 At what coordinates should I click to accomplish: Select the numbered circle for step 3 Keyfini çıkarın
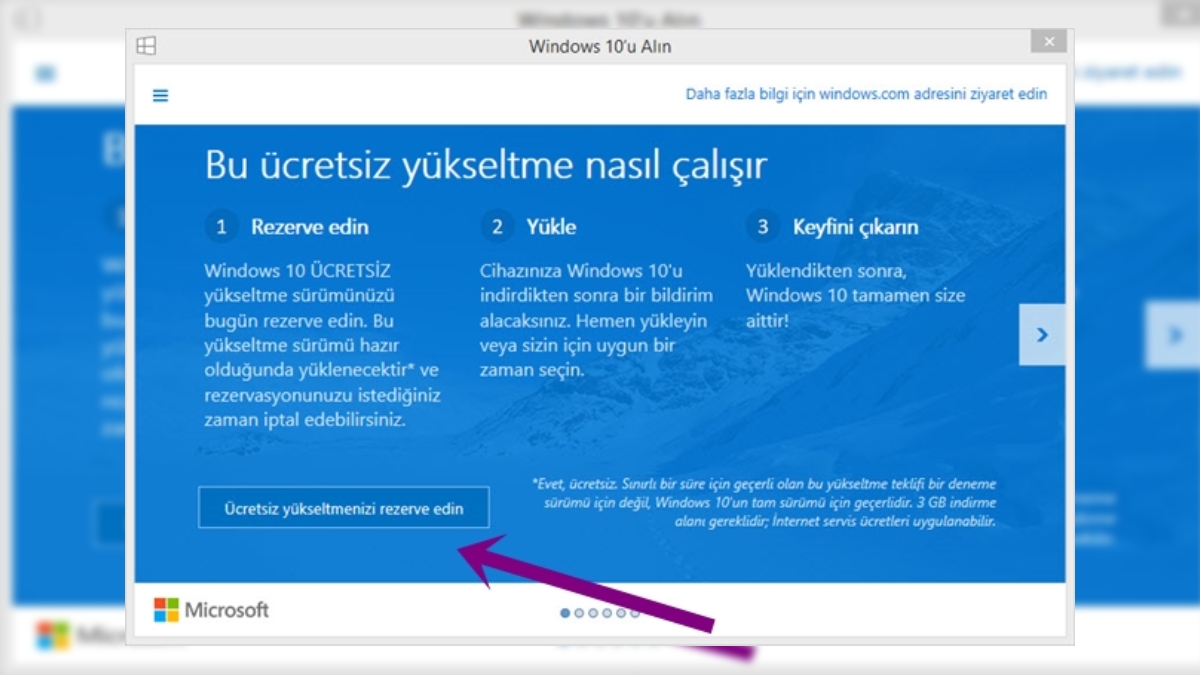(762, 227)
